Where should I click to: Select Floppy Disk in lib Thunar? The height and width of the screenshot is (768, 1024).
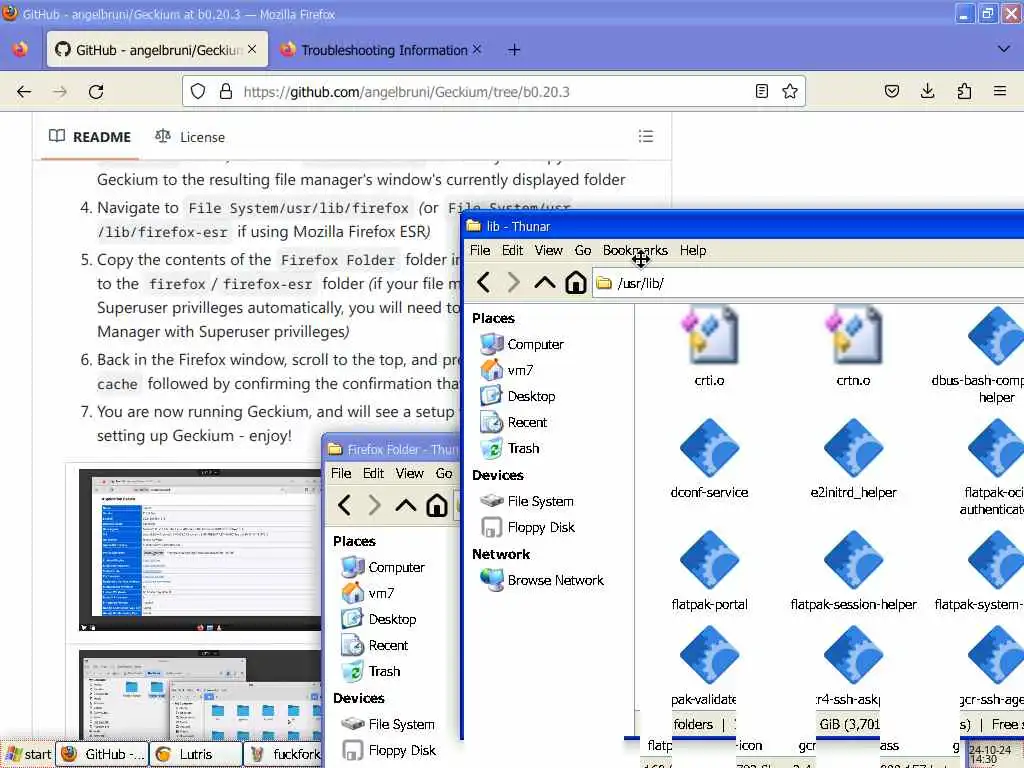pyautogui.click(x=528, y=528)
